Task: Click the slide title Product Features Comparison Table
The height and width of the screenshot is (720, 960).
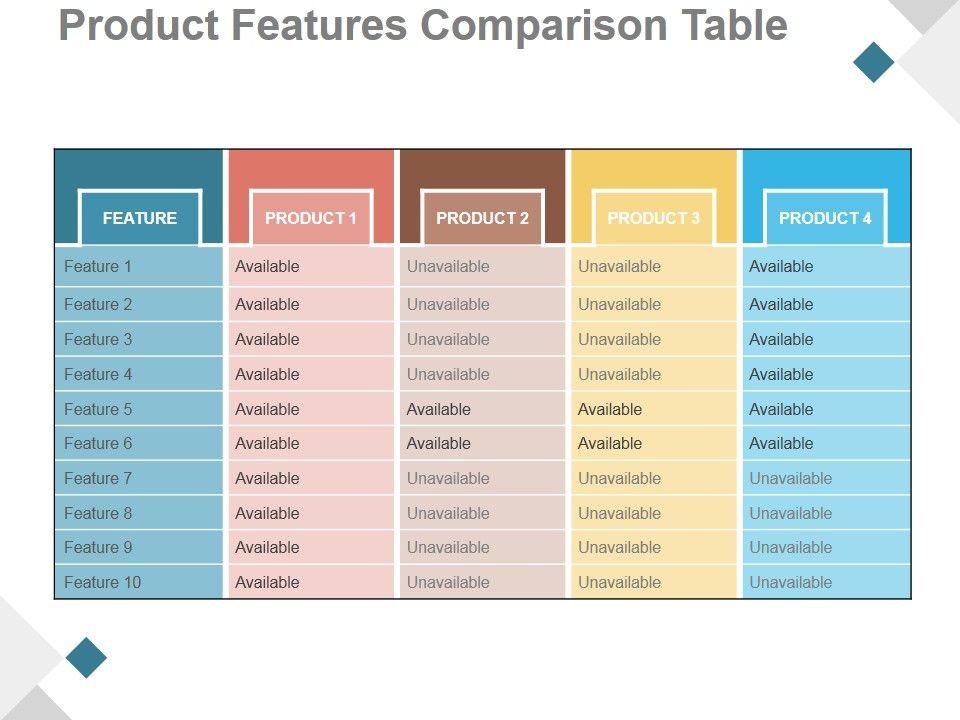Action: pos(423,26)
